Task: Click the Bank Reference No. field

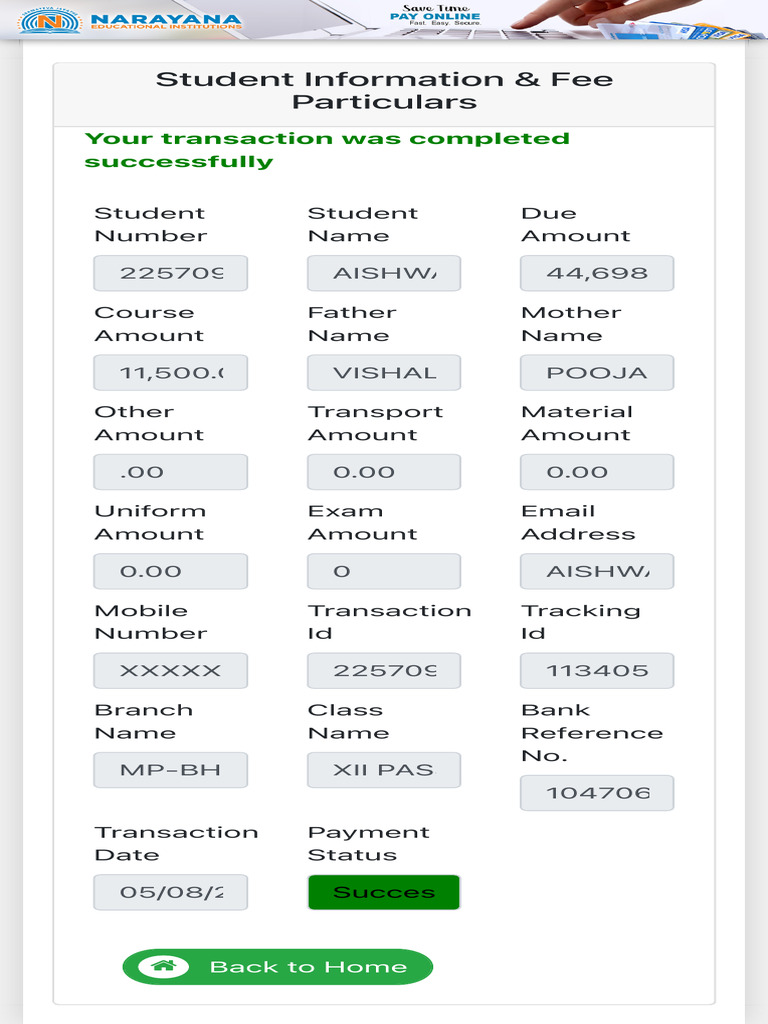Action: pos(597,793)
